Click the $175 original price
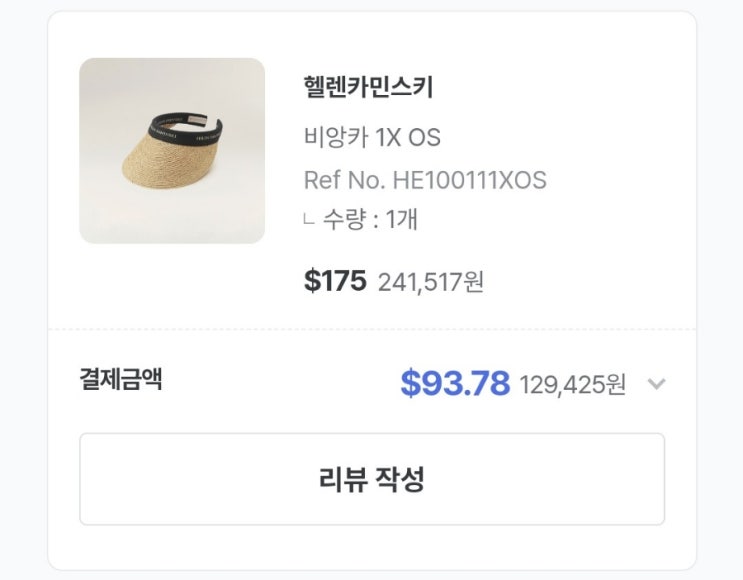The image size is (743, 580). point(335,281)
